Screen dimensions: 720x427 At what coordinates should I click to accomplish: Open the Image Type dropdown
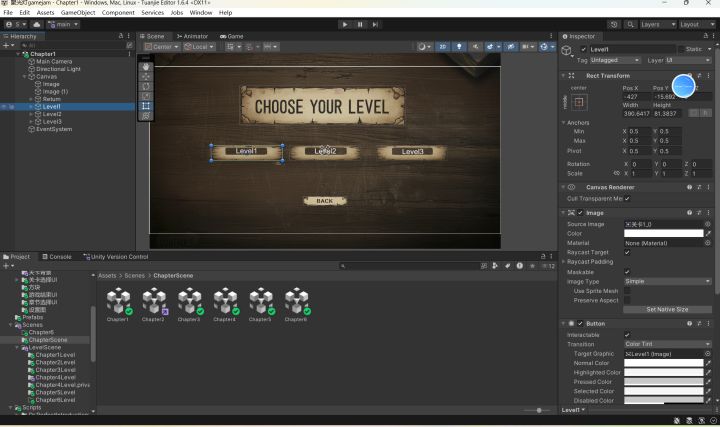666,281
